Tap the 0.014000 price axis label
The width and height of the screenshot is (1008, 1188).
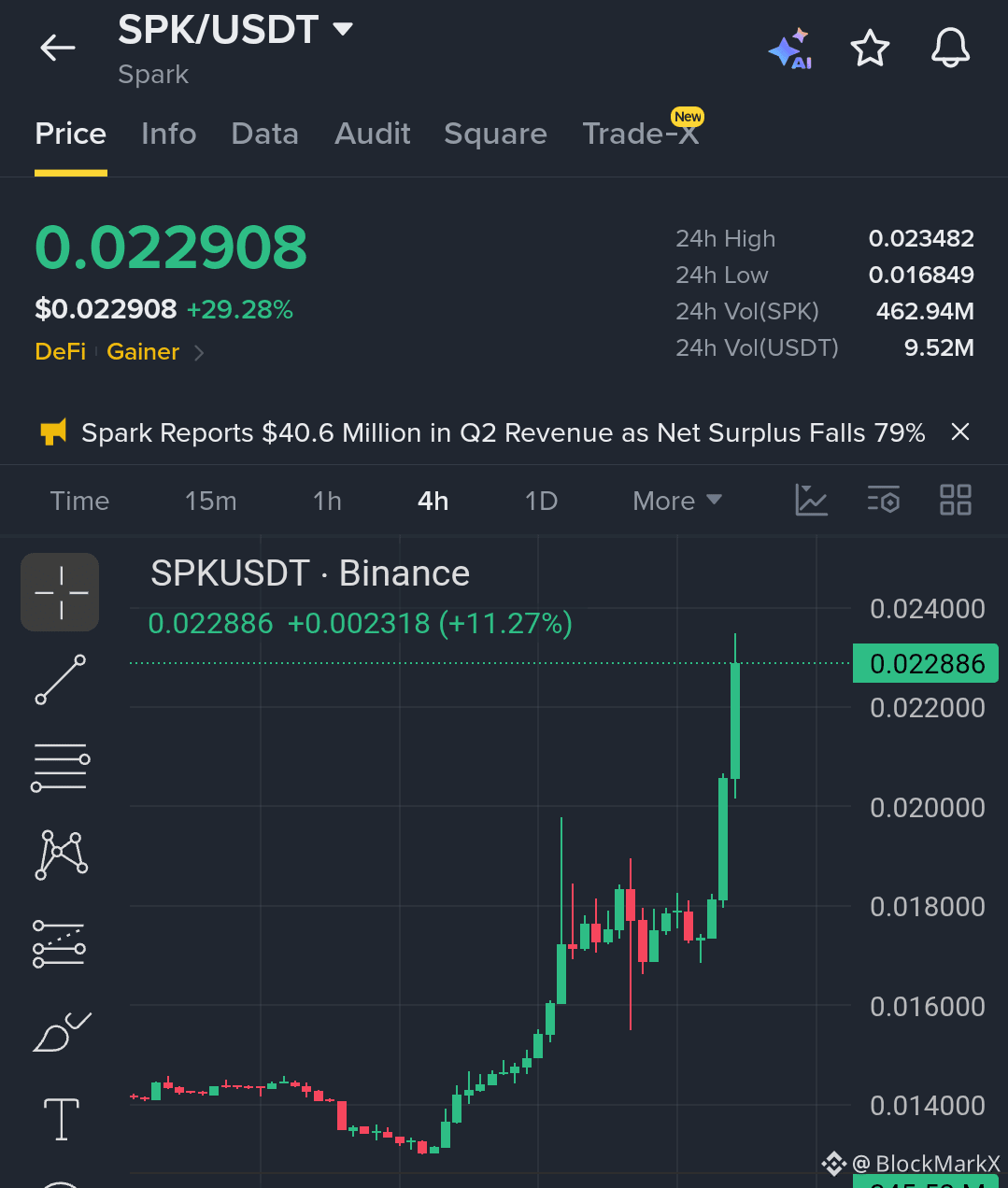928,1106
